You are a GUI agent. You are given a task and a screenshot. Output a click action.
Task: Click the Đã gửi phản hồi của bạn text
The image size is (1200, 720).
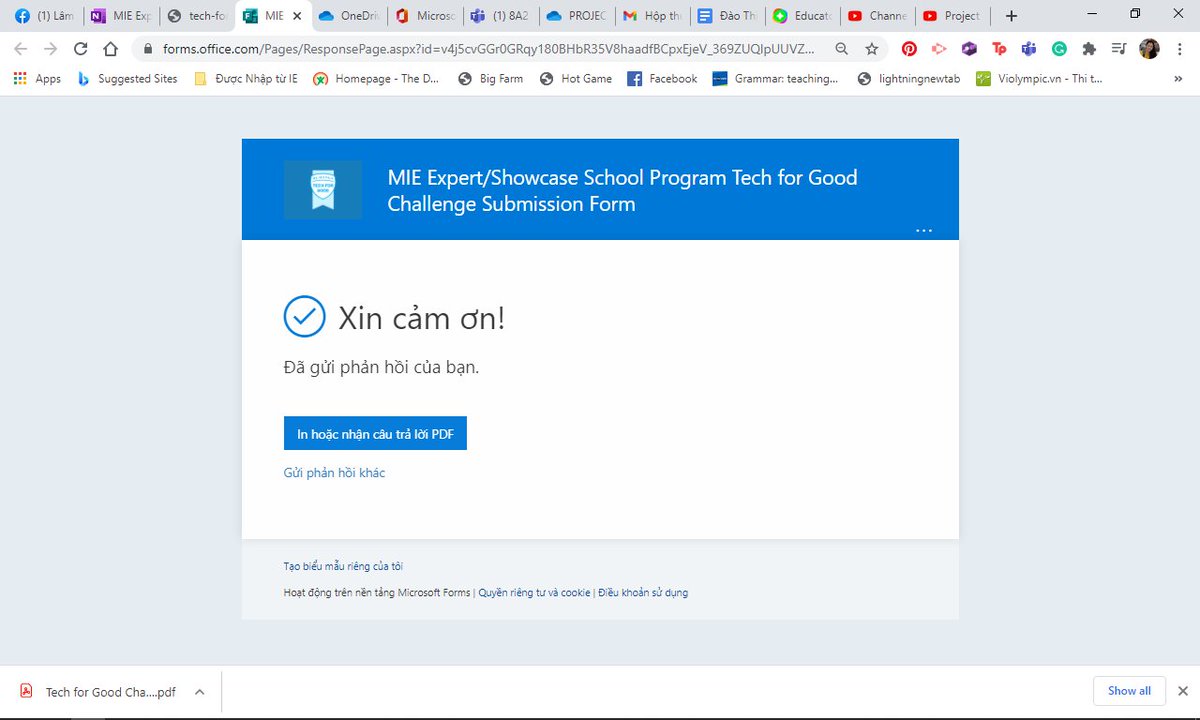381,367
